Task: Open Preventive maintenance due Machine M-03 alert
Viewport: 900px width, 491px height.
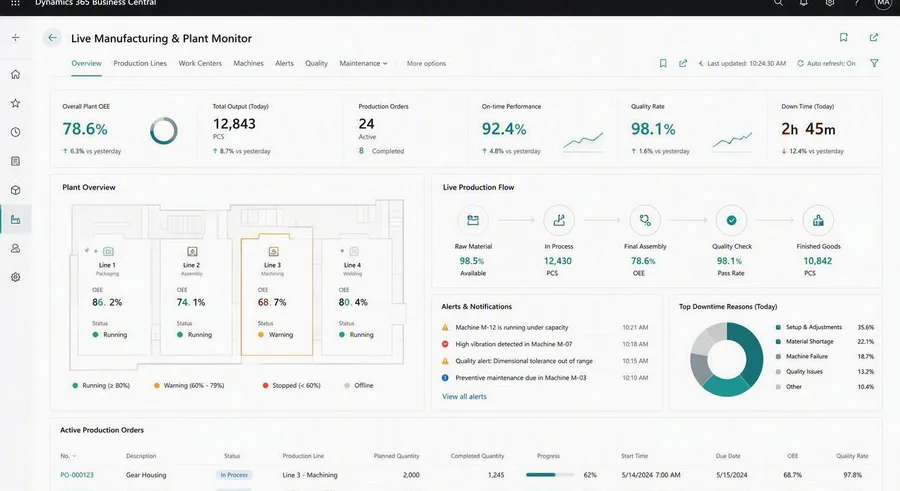Action: pyautogui.click(x=545, y=378)
